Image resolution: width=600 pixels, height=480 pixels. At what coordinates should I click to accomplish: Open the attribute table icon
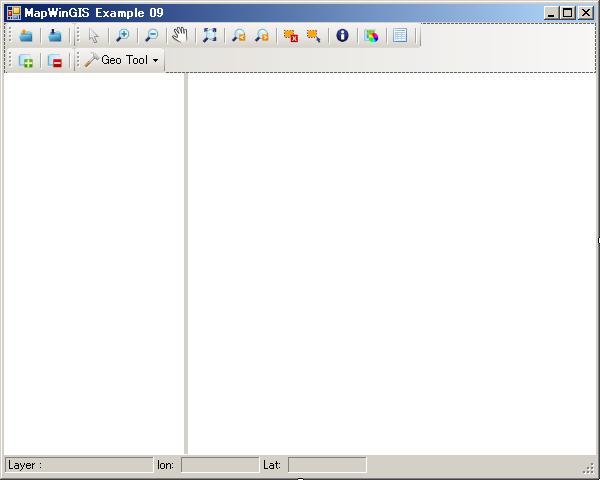click(x=400, y=36)
